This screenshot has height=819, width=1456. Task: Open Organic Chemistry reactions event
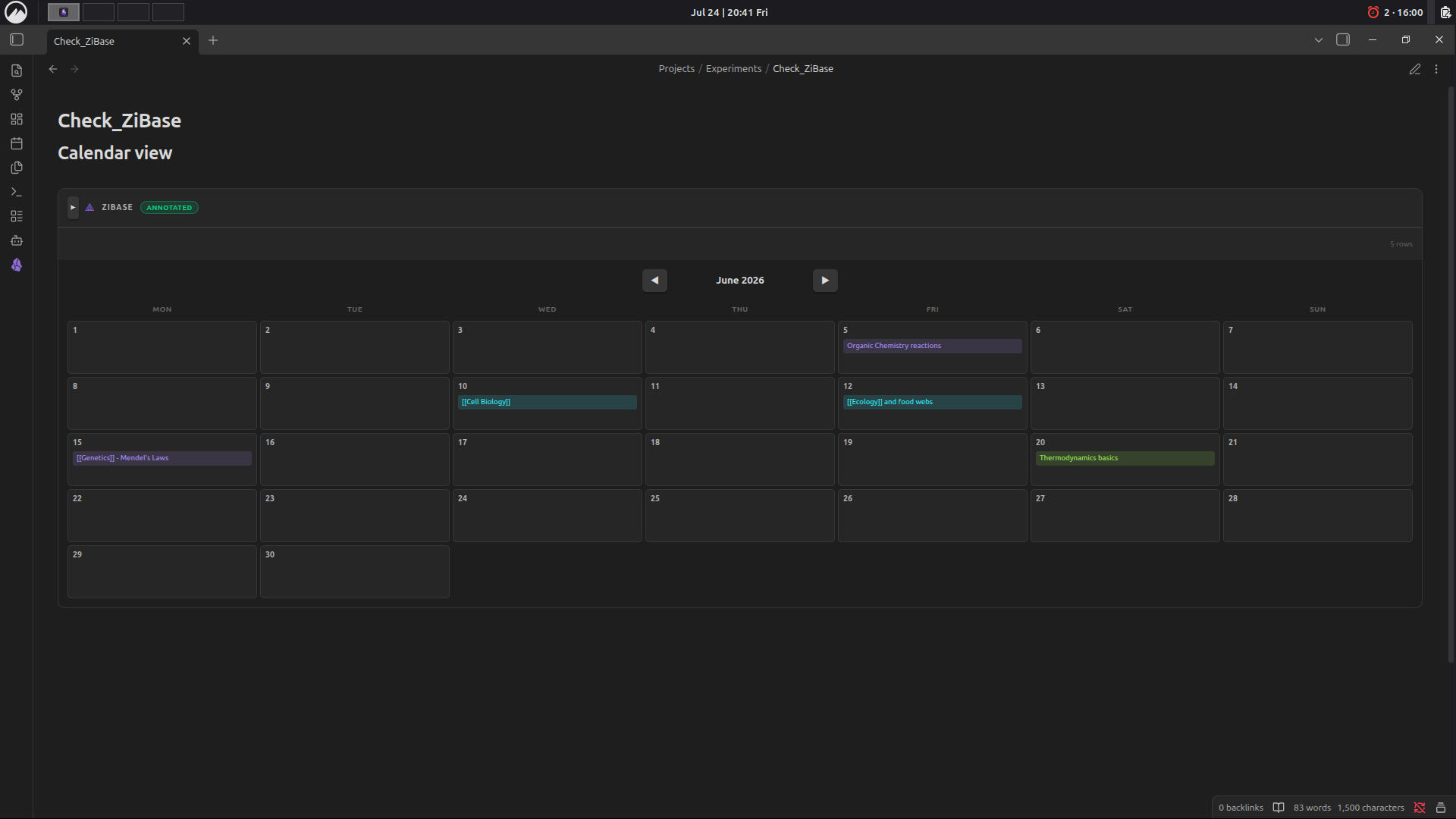click(x=932, y=346)
